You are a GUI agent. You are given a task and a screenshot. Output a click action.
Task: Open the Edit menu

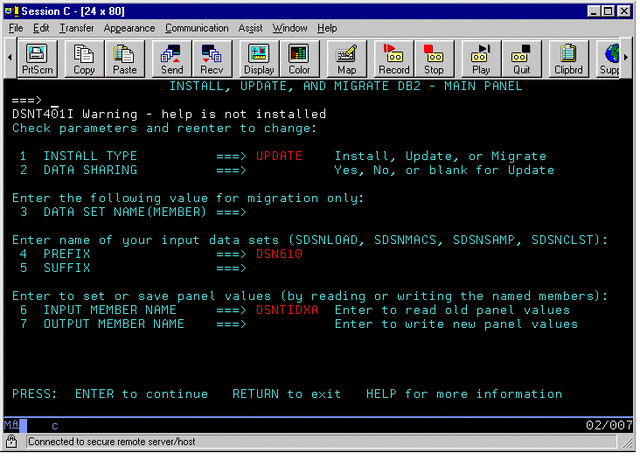tap(41, 28)
